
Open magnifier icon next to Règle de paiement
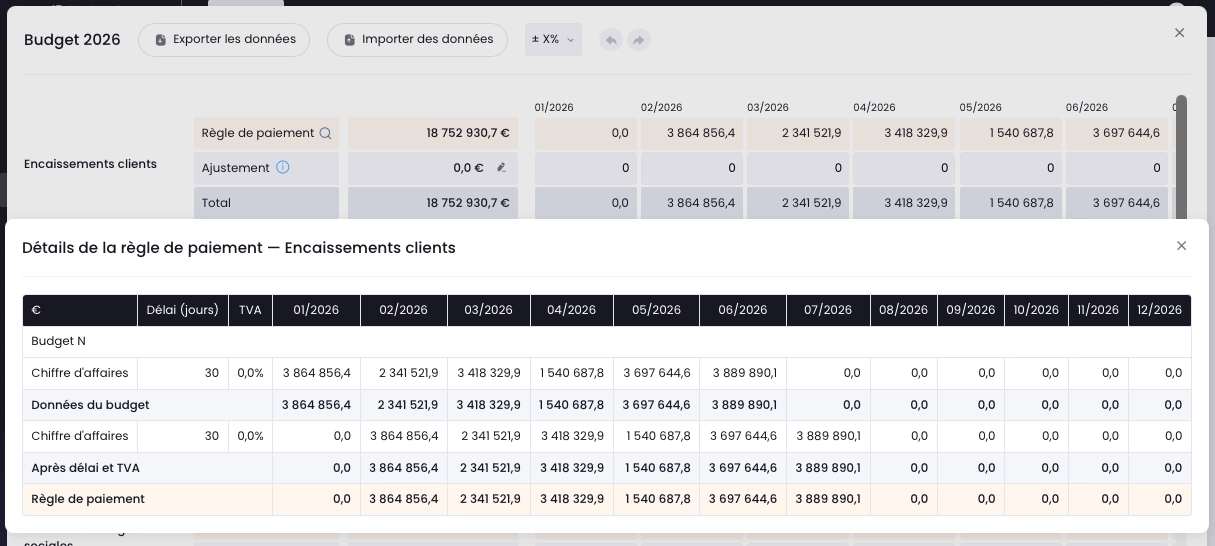pos(325,133)
